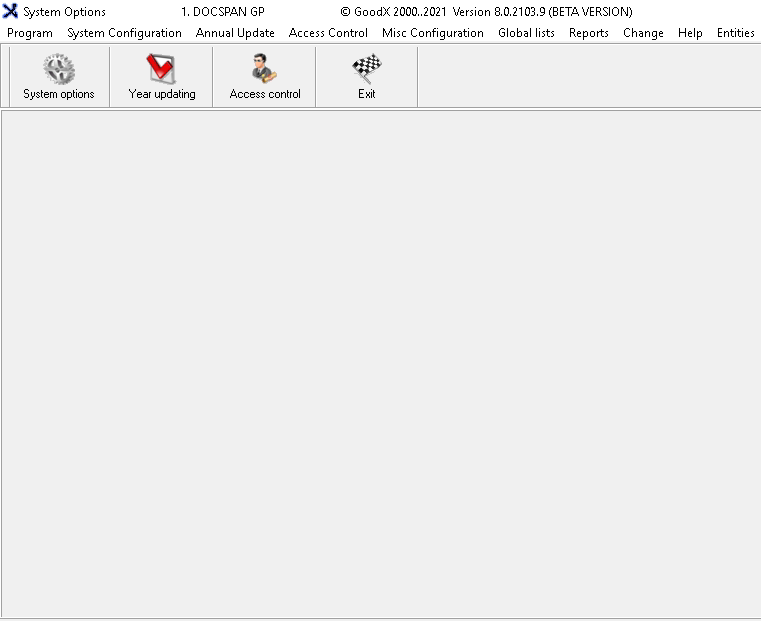This screenshot has height=621, width=761.
Task: Open the Entities menu
Action: click(735, 33)
